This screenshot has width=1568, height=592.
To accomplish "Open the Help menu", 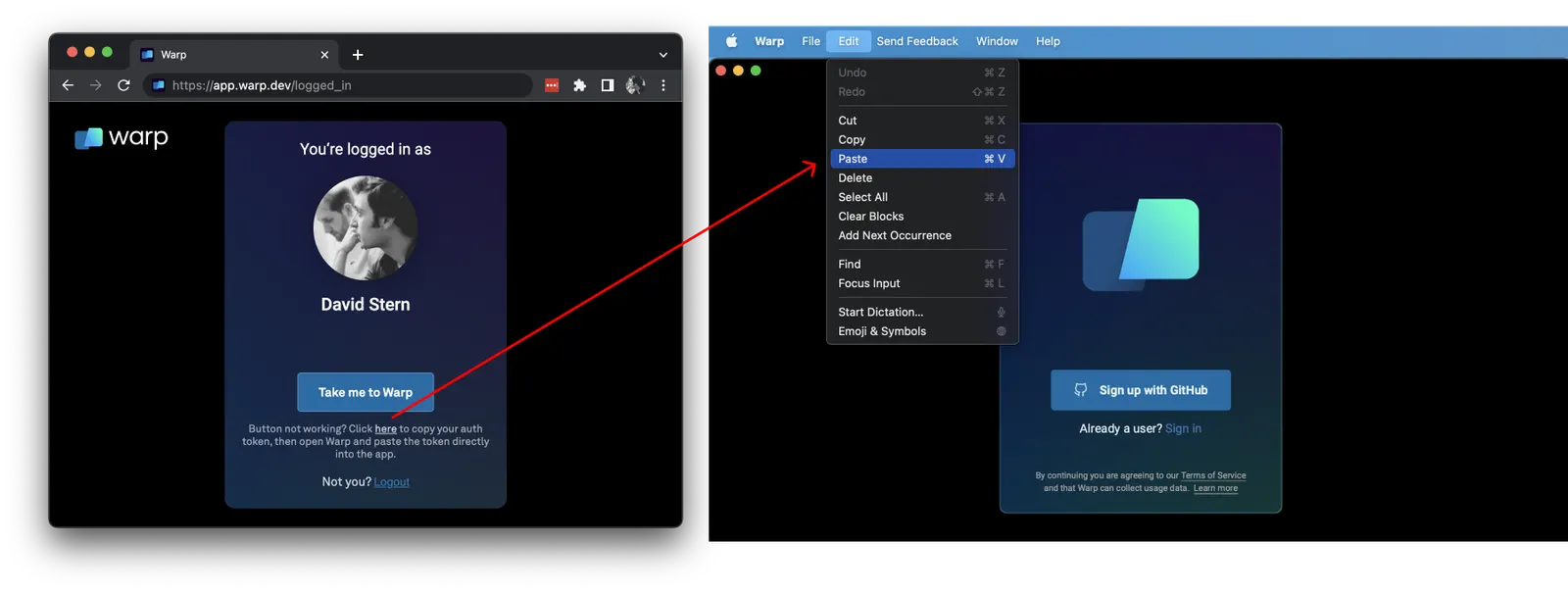I will (x=1048, y=41).
